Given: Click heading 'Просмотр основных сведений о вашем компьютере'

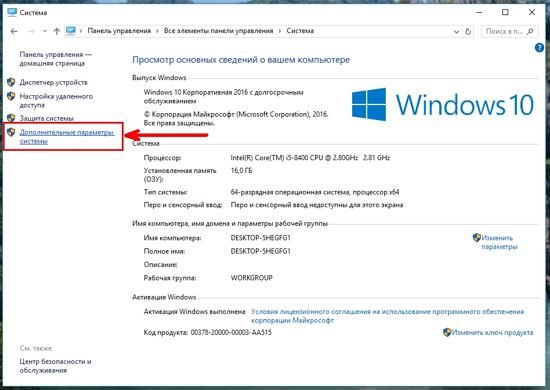Looking at the screenshot, I should click(x=241, y=60).
